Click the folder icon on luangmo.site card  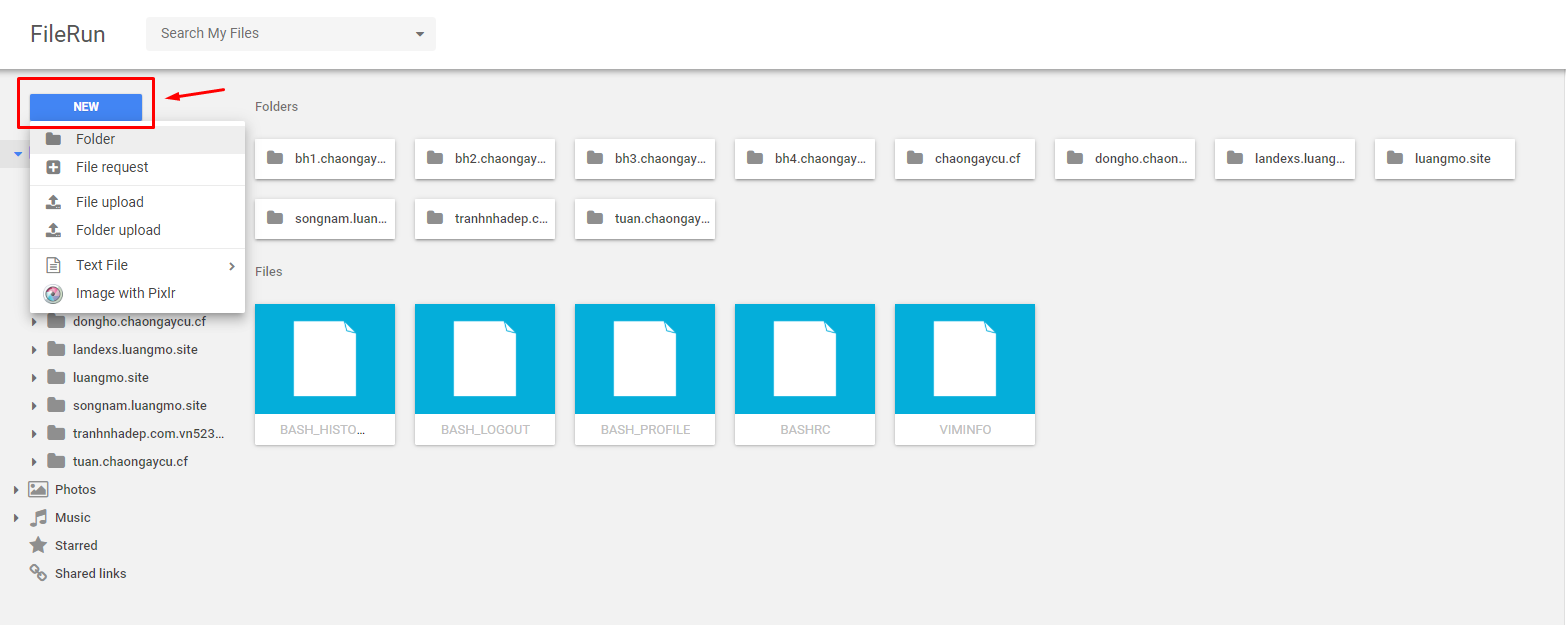click(1395, 158)
